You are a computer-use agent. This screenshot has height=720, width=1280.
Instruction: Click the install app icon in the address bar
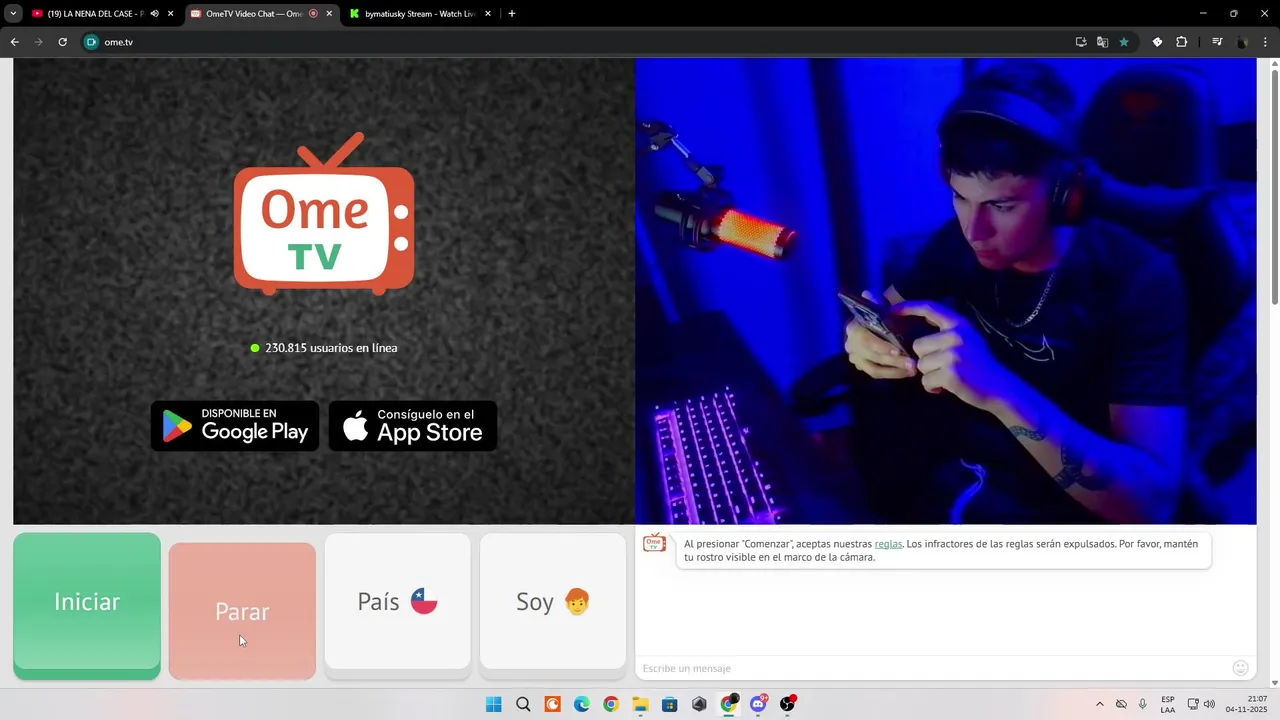point(1081,42)
